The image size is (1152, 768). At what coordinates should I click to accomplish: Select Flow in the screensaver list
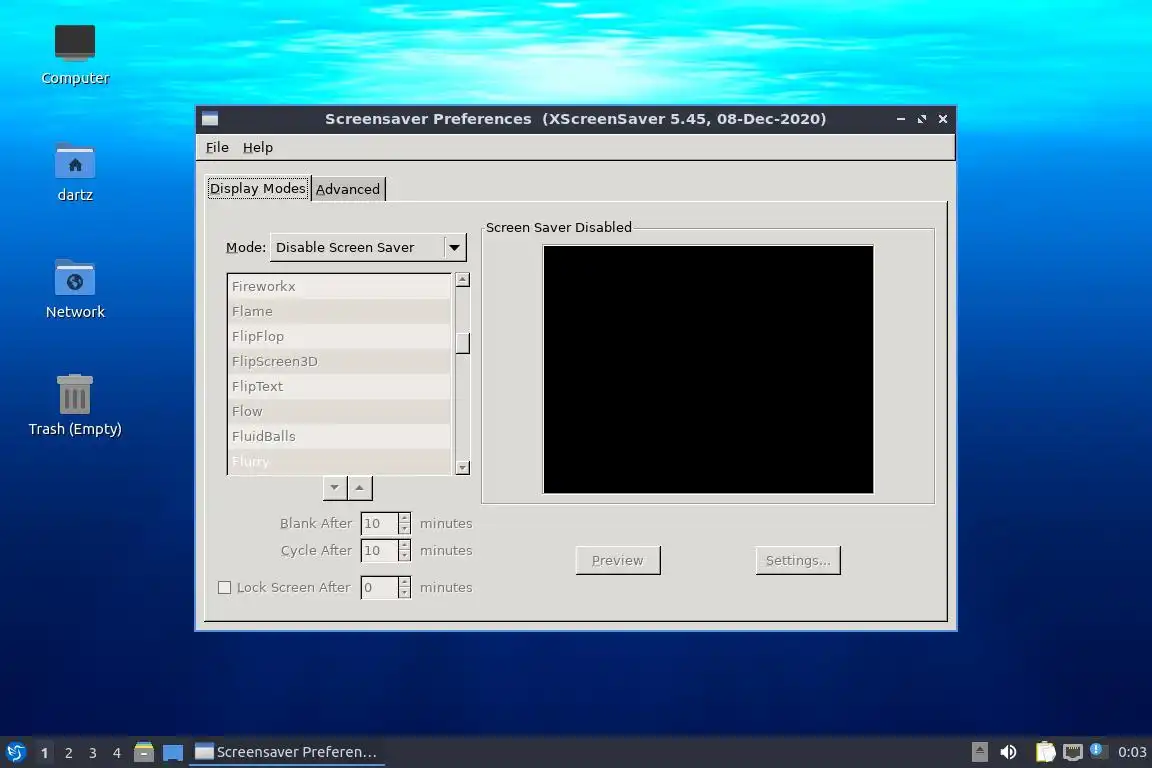(339, 412)
